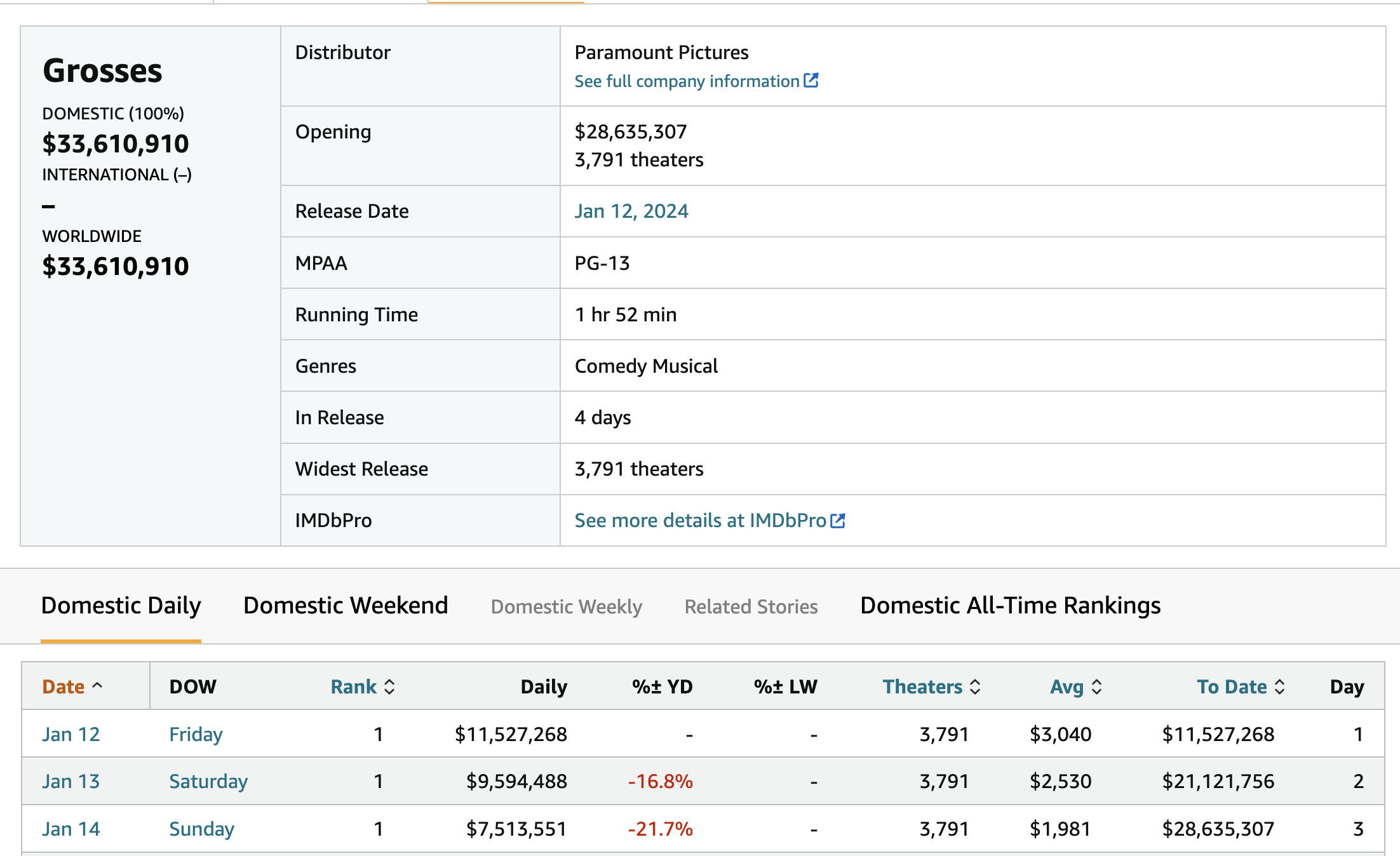Click See full company information link
1400x856 pixels.
pyautogui.click(x=687, y=81)
